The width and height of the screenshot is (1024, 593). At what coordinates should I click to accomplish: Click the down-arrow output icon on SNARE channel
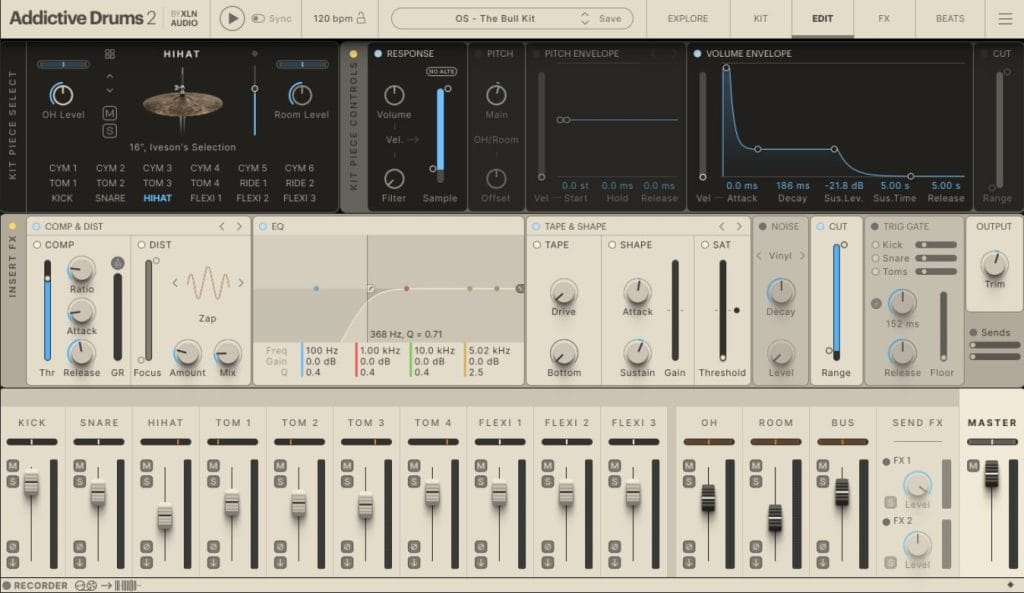(80, 562)
